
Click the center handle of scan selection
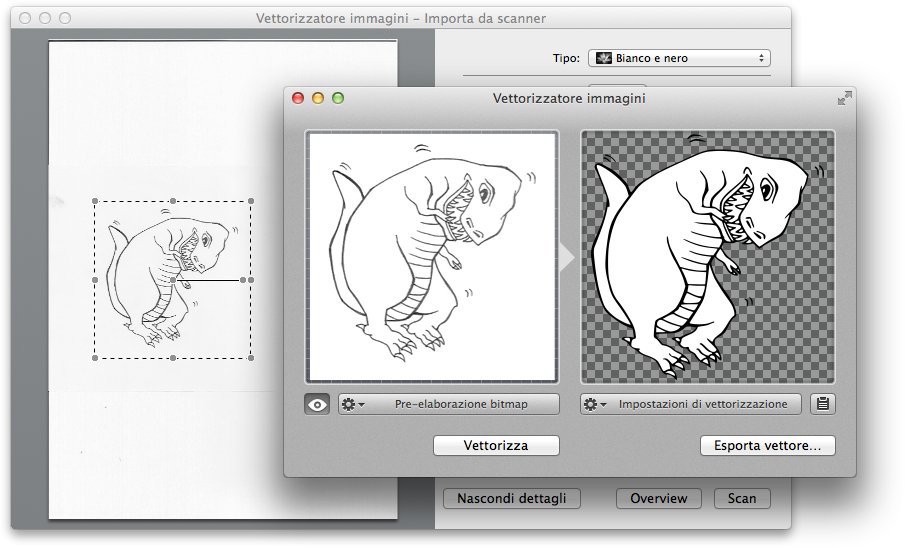pyautogui.click(x=173, y=281)
